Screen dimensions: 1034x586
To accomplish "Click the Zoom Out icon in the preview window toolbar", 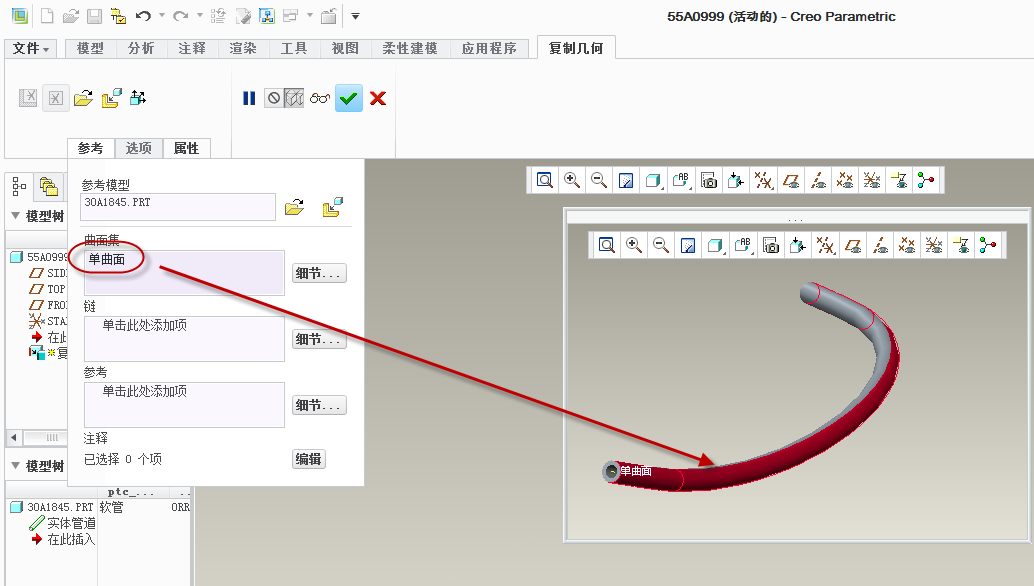I will pyautogui.click(x=661, y=245).
